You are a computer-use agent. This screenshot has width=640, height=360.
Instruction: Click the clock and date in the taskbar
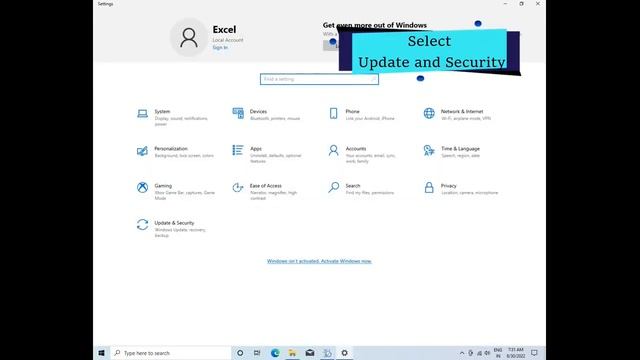[516, 353]
